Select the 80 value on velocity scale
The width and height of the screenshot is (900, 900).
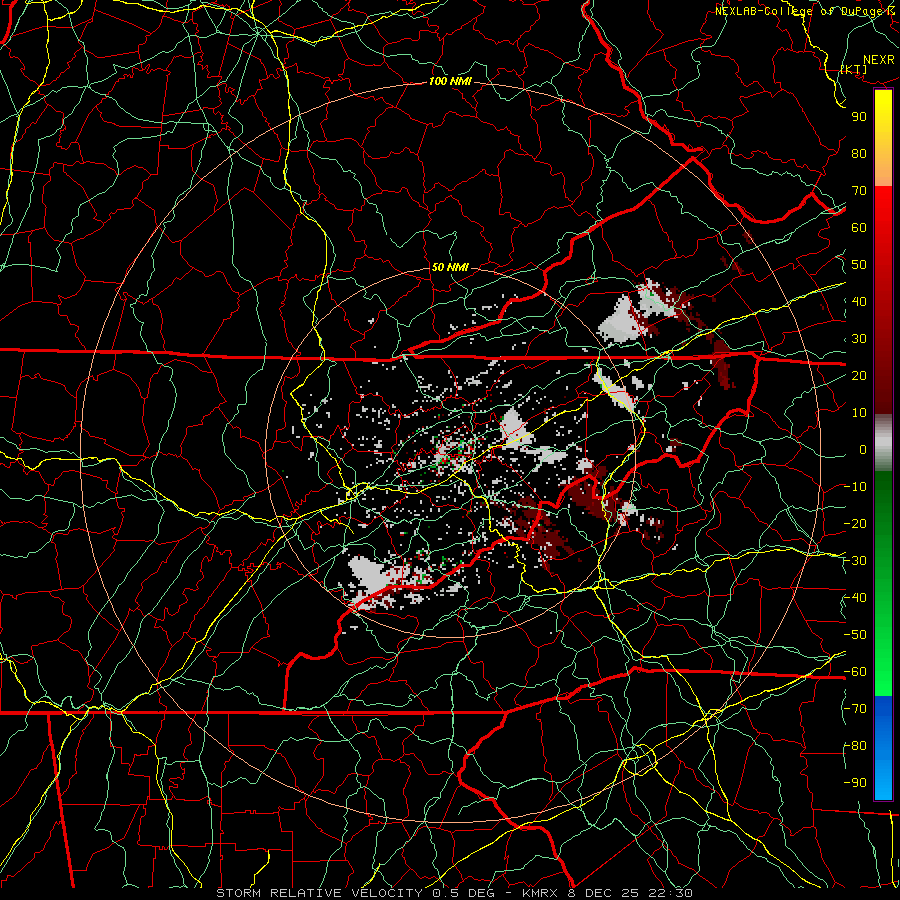(859, 153)
